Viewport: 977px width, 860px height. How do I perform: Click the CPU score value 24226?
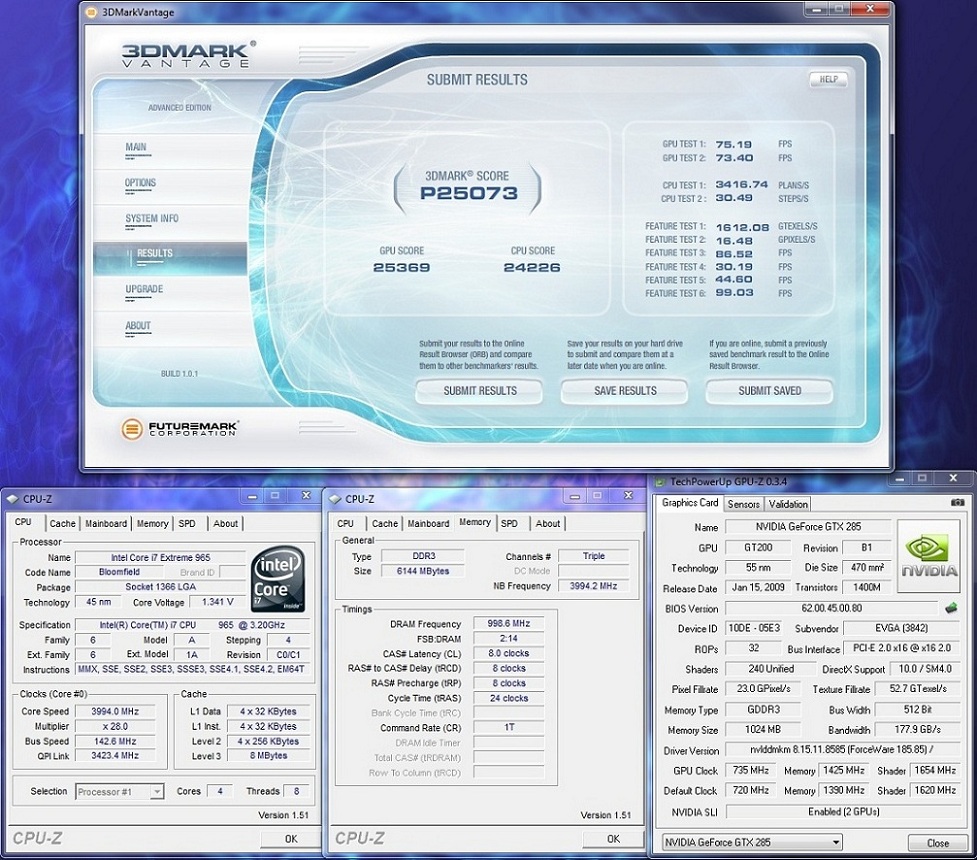pyautogui.click(x=532, y=267)
